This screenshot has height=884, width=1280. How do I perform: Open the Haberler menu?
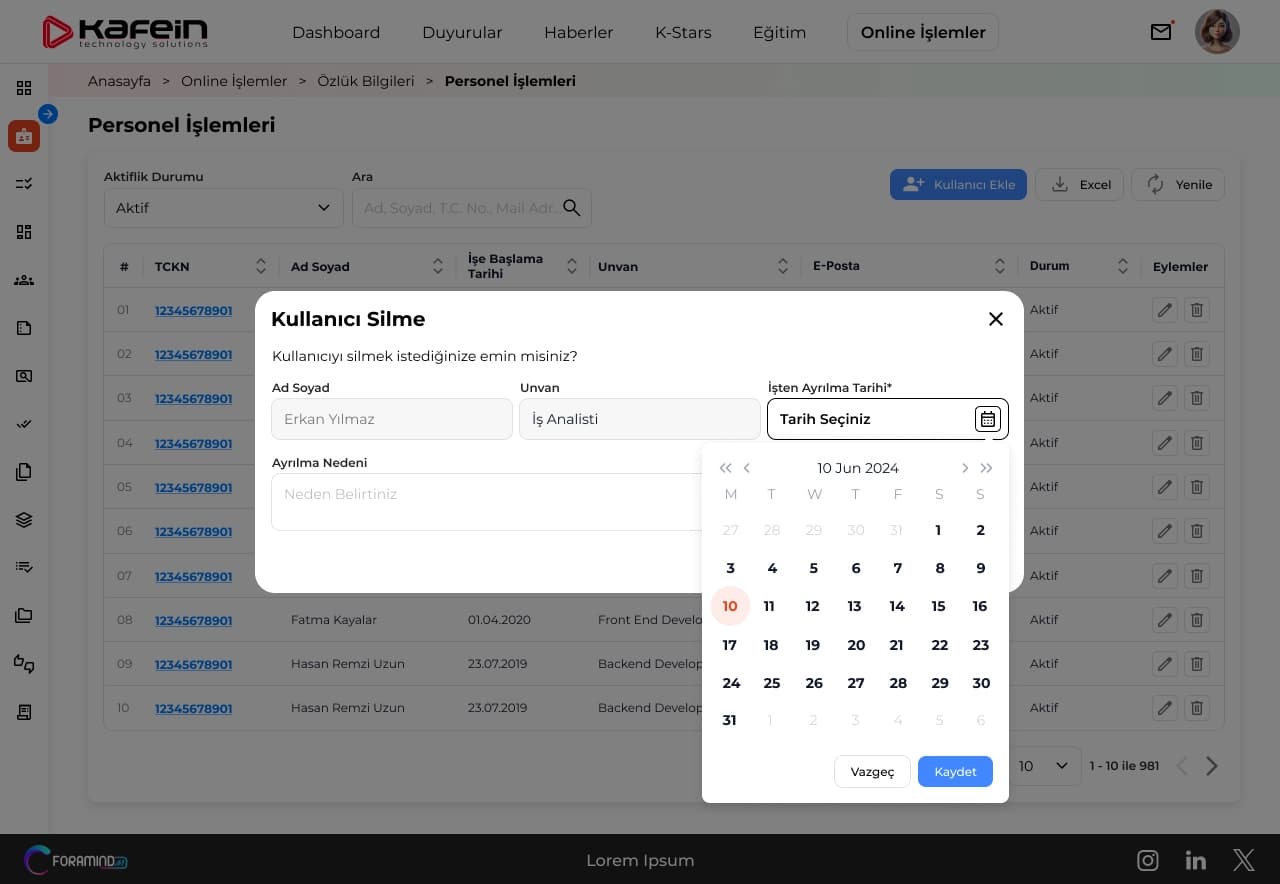click(578, 32)
